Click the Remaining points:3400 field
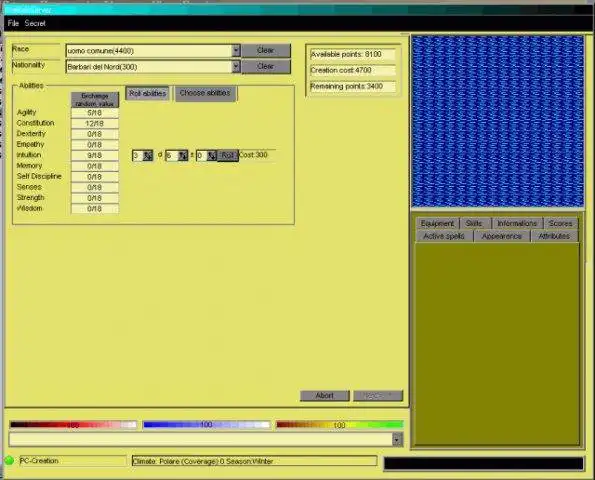Image resolution: width=595 pixels, height=480 pixels. [353, 87]
